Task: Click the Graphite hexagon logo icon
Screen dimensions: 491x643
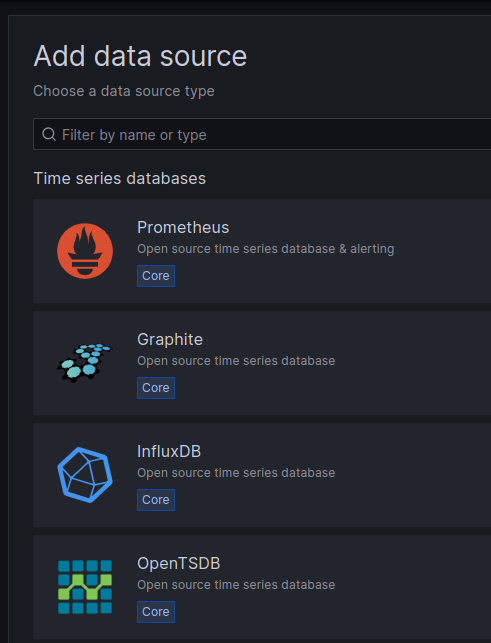Action: [x=85, y=363]
